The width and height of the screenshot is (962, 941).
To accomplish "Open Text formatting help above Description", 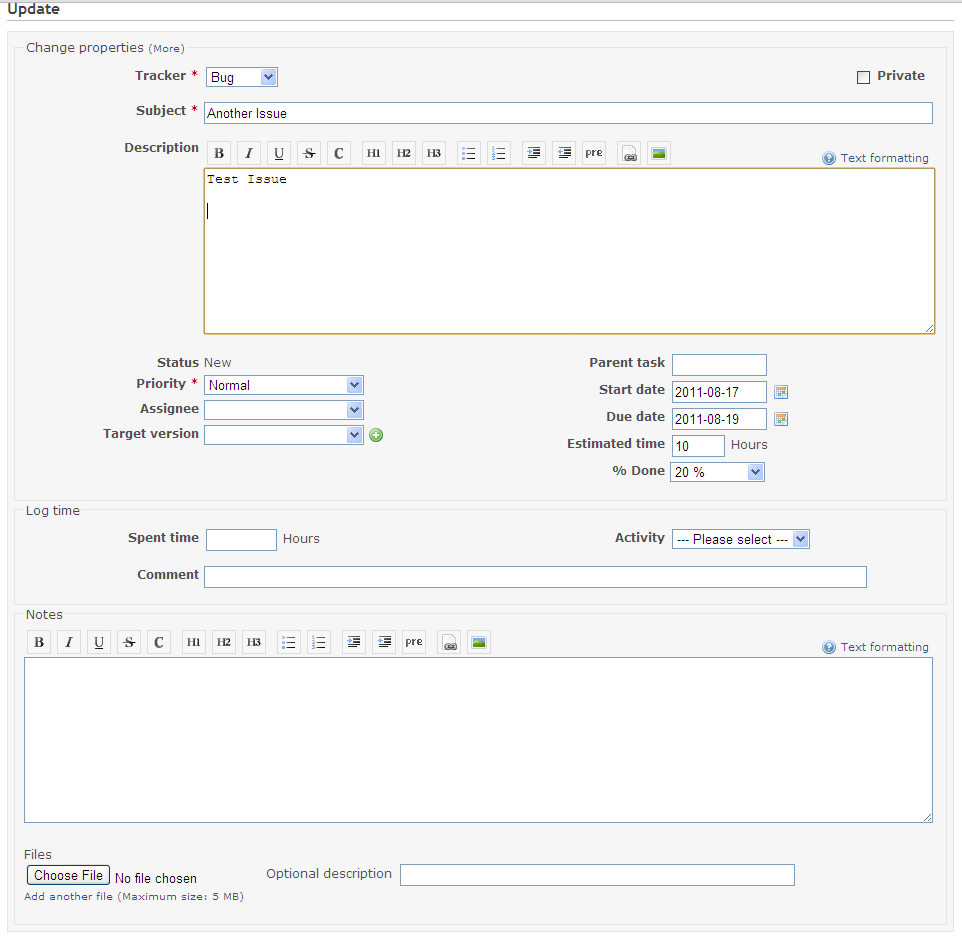I will click(x=884, y=158).
